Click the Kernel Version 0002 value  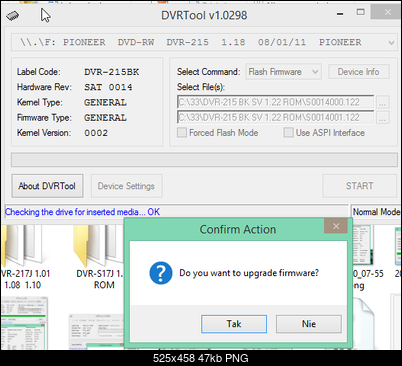[x=96, y=133]
